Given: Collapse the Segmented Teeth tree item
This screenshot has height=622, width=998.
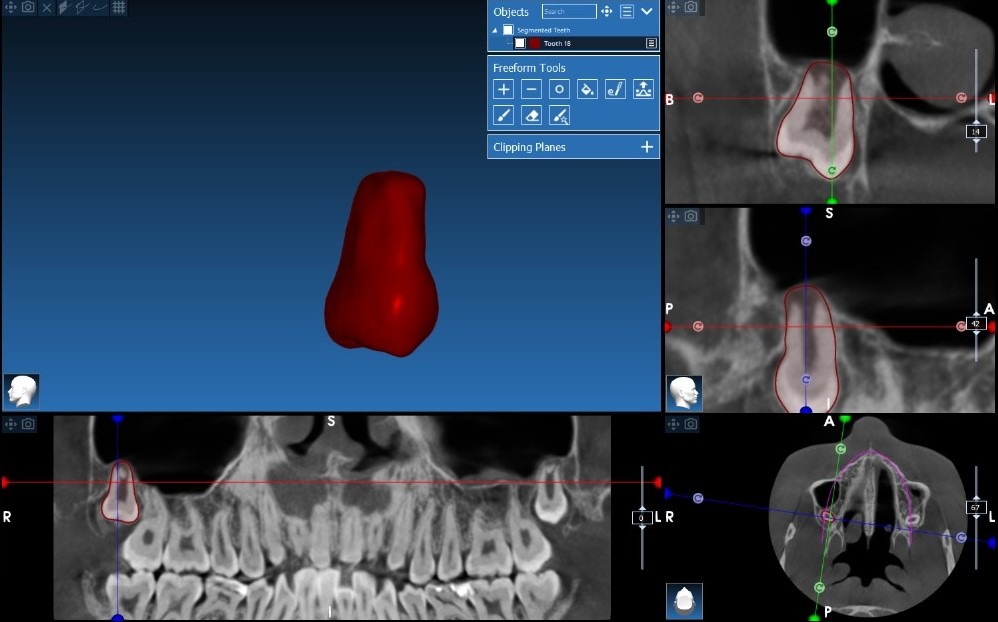Looking at the screenshot, I should pos(494,30).
